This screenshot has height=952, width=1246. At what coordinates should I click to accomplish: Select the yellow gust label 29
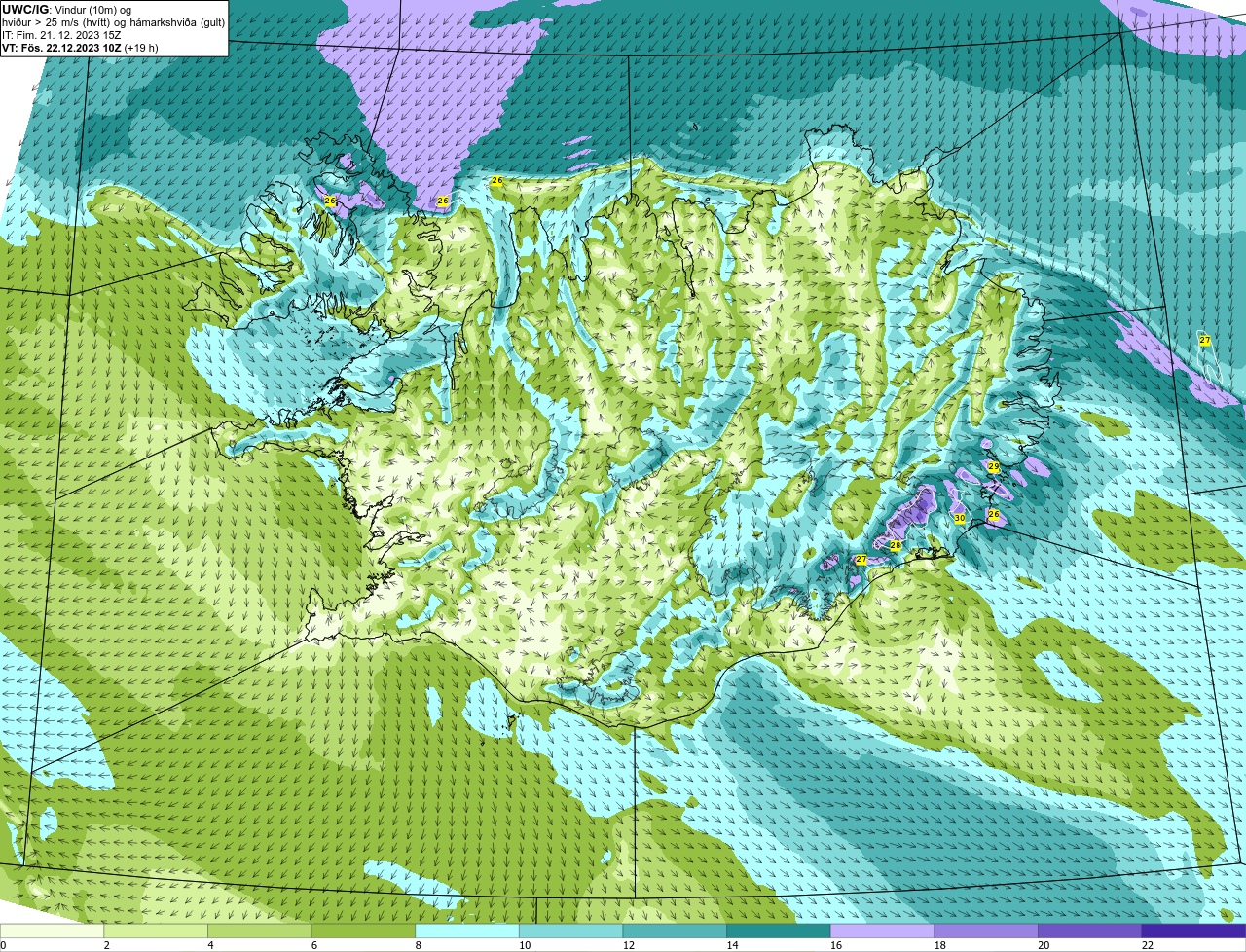(x=994, y=467)
